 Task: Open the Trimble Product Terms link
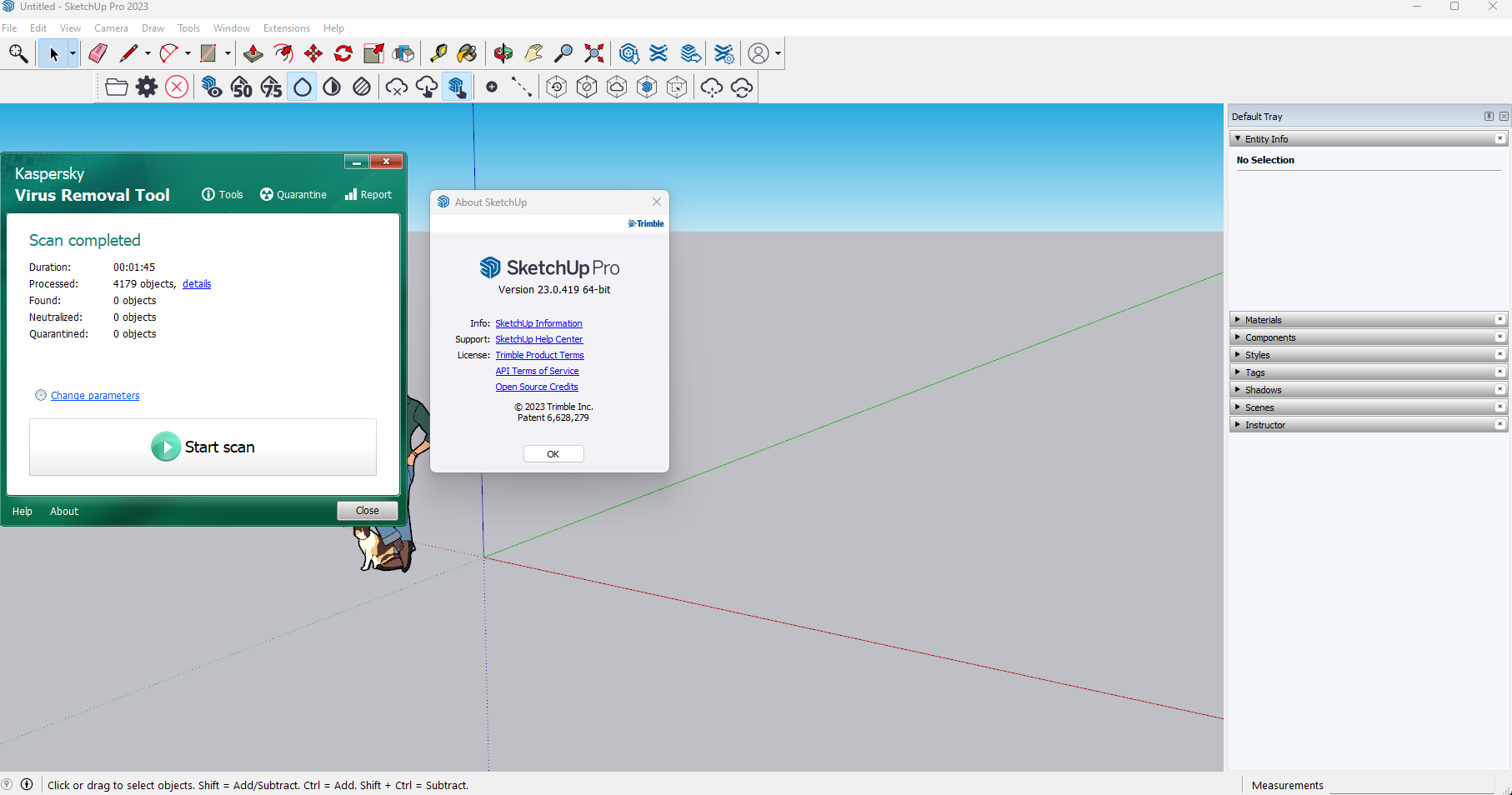540,355
